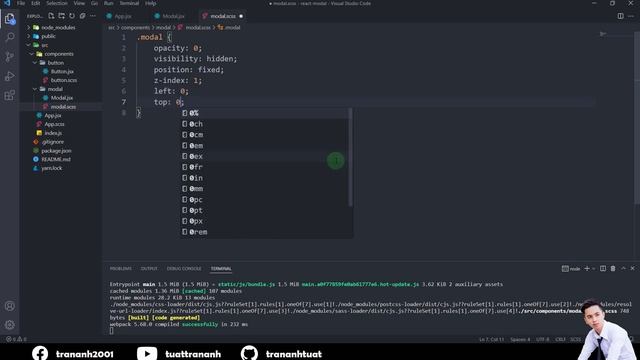Open Button.jsx in file tree
640x360 pixels.
(62, 71)
